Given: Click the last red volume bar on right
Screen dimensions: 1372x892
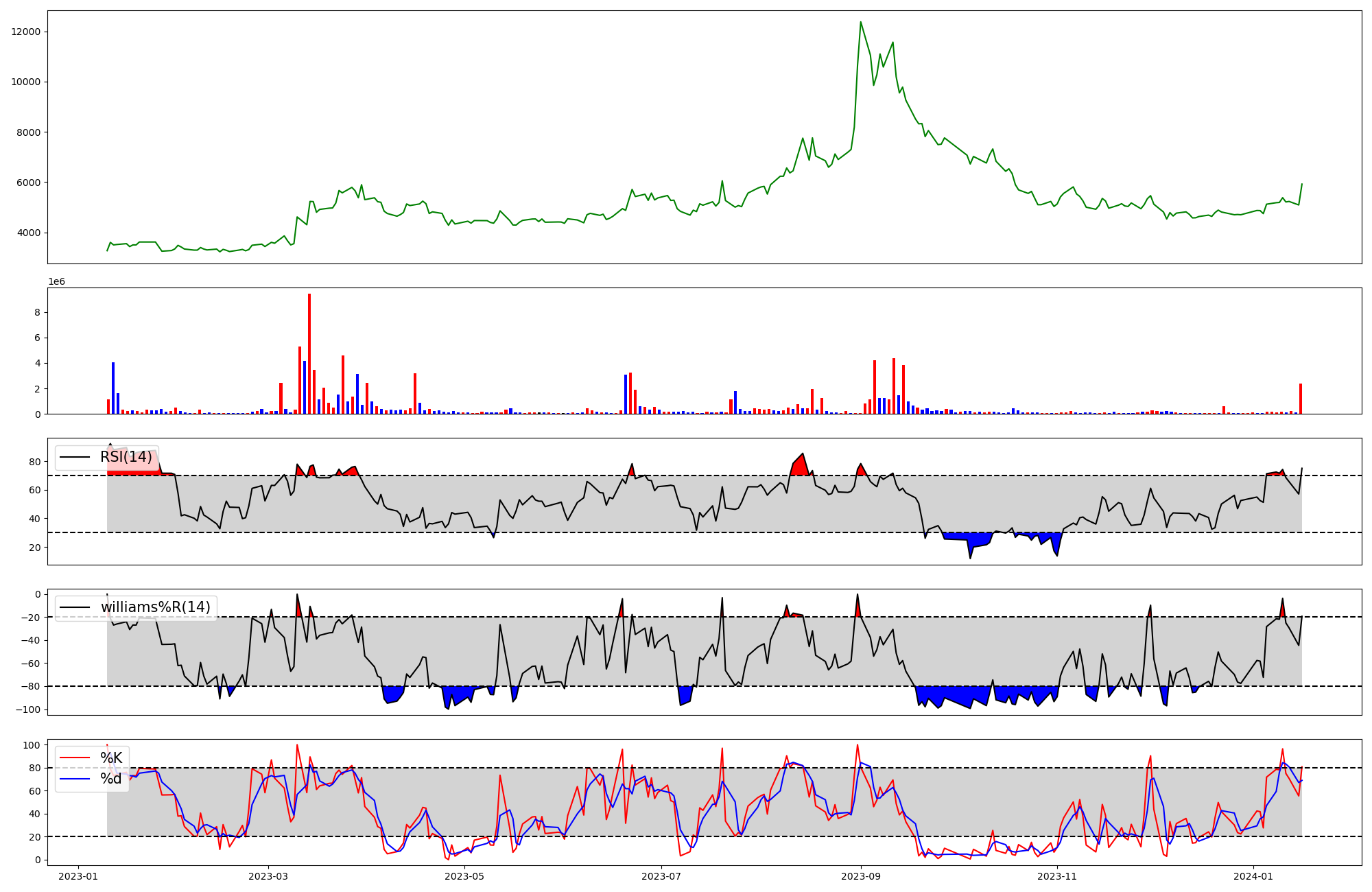Looking at the screenshot, I should [x=1300, y=399].
